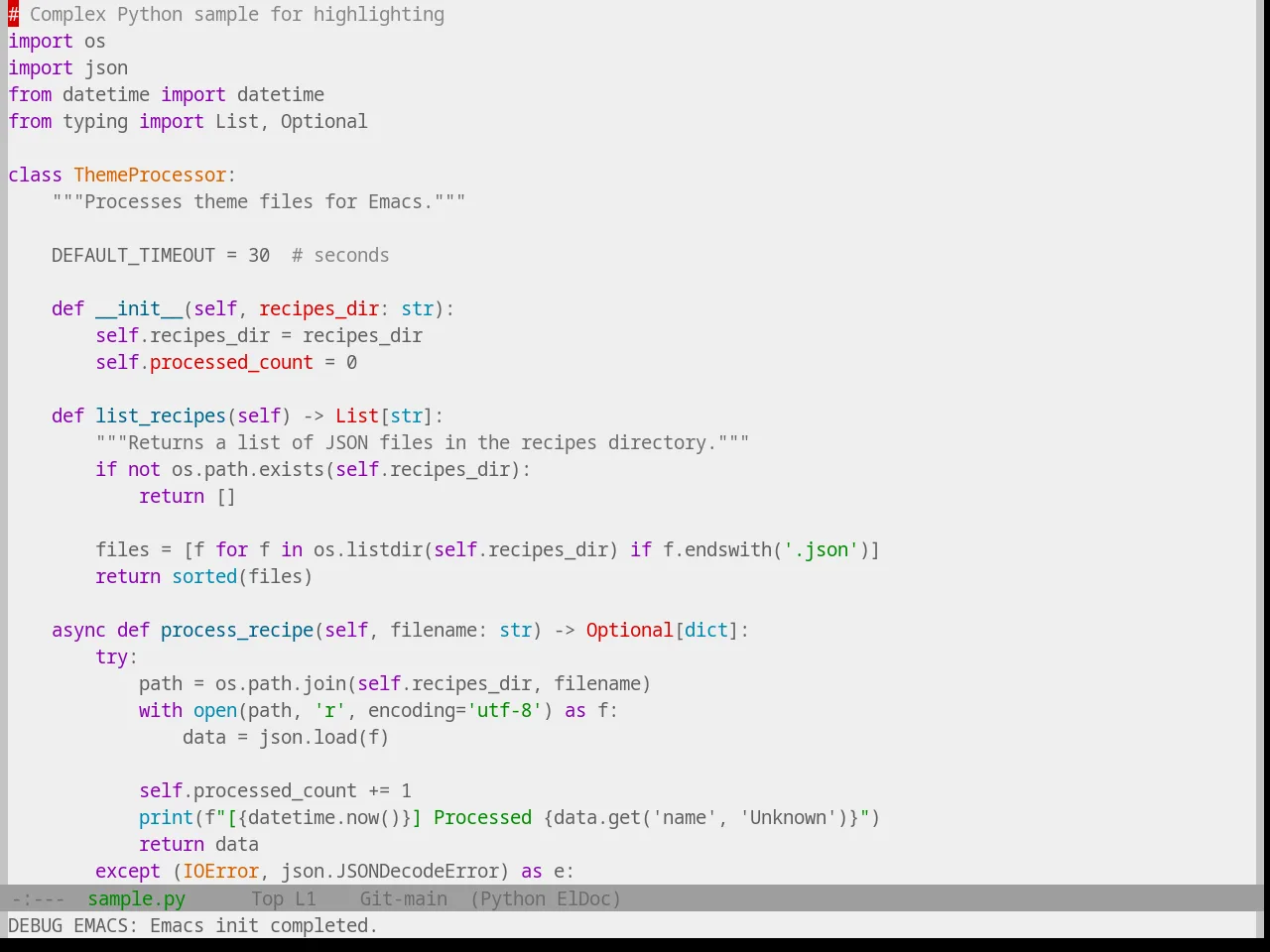Click the 'return data' statement
1270x952 pixels.
198,844
